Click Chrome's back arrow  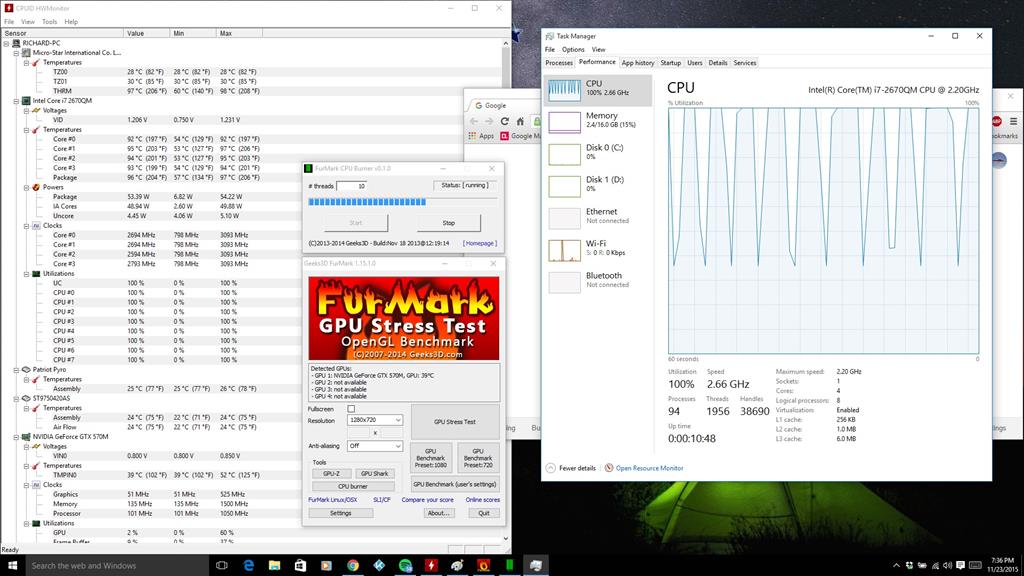(x=474, y=121)
